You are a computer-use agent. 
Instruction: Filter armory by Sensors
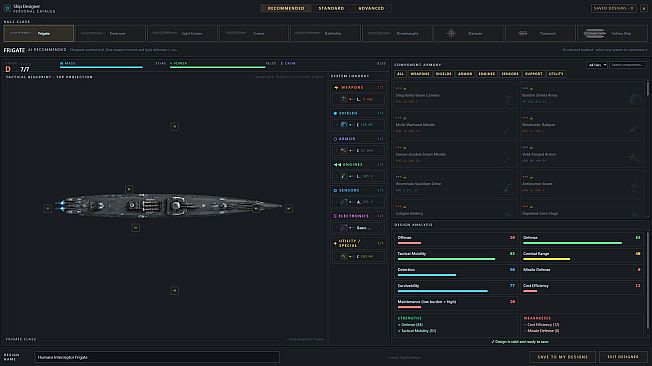coord(510,74)
